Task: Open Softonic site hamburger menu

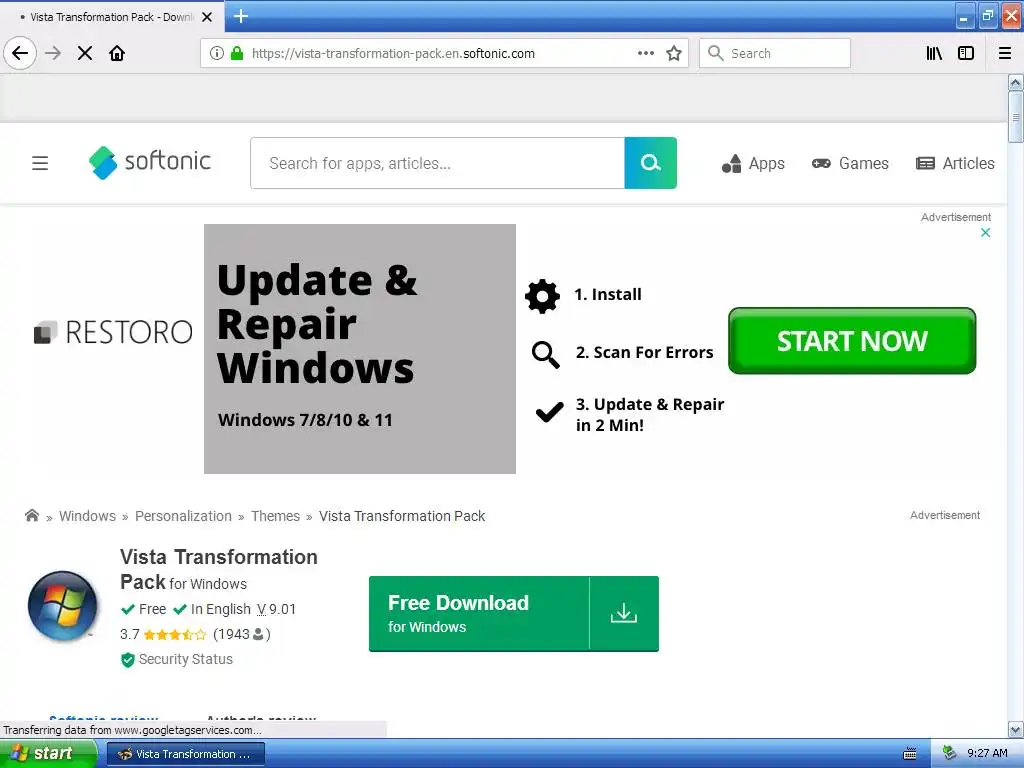Action: pos(40,163)
